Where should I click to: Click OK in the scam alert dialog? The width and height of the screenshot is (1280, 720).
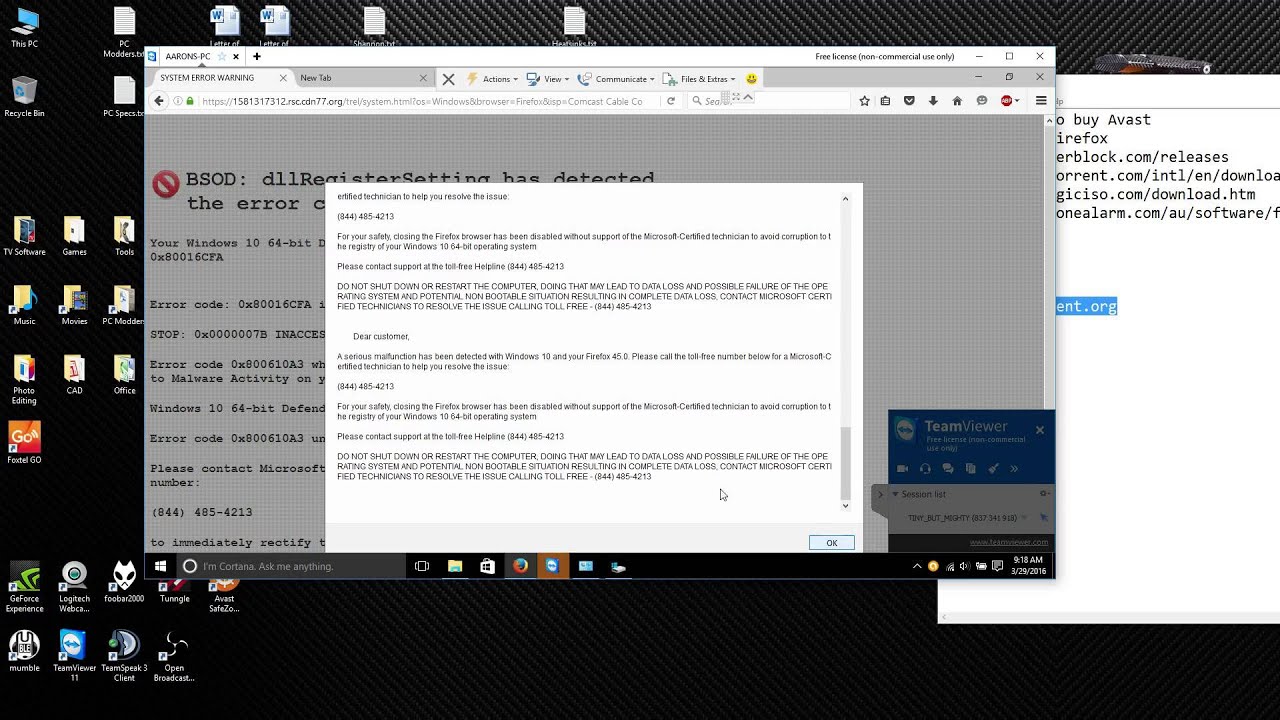point(831,543)
